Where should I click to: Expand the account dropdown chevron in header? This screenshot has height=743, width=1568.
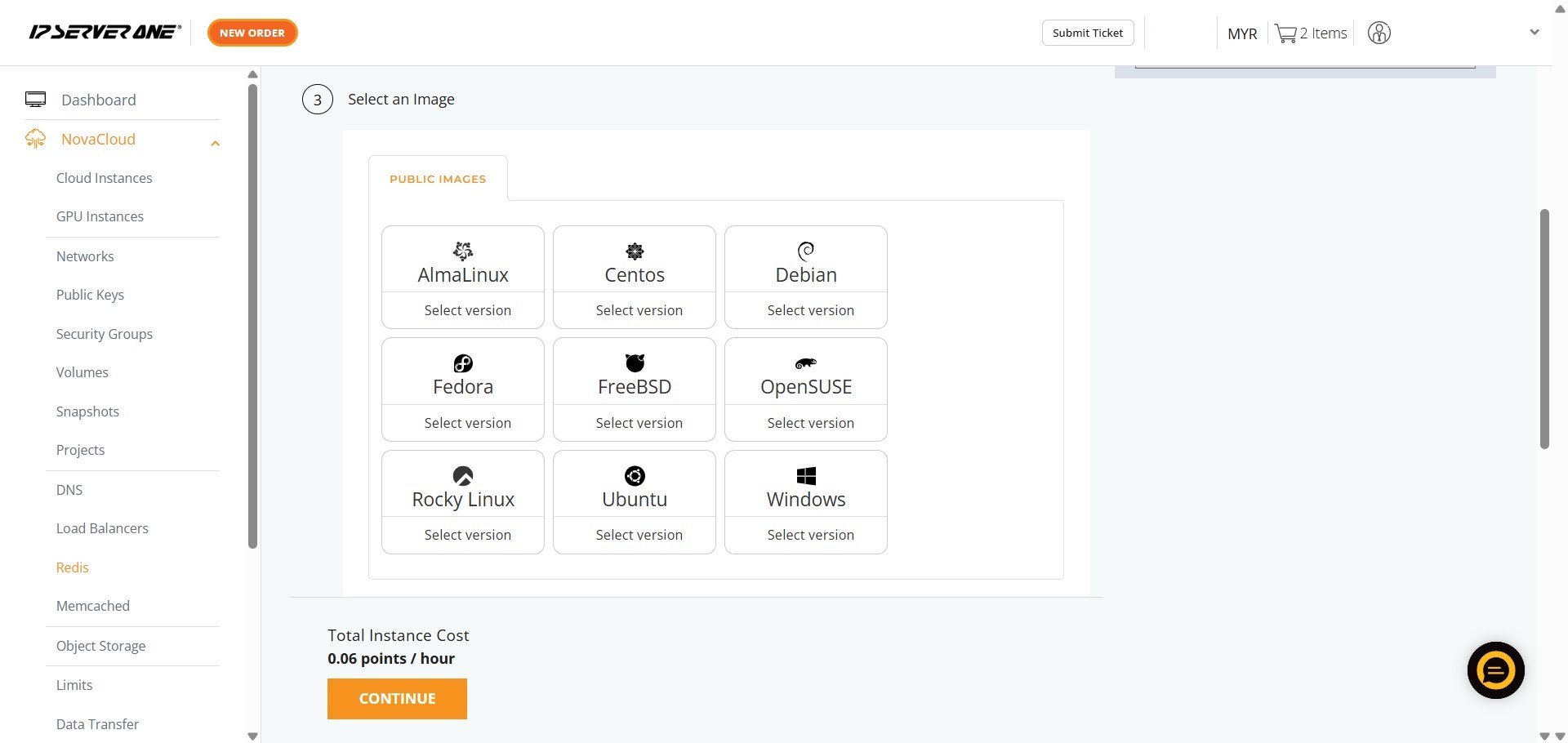coord(1534,33)
